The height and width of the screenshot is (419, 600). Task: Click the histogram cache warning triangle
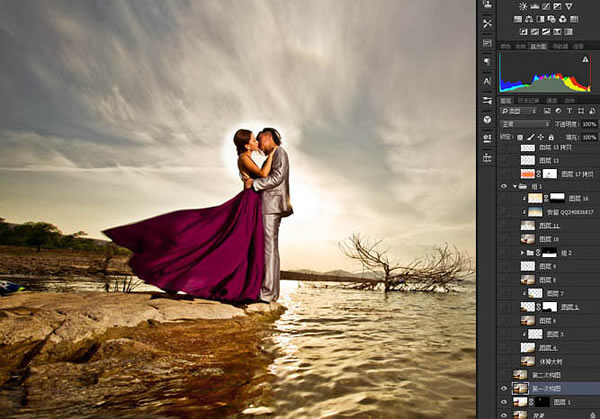pyautogui.click(x=585, y=59)
